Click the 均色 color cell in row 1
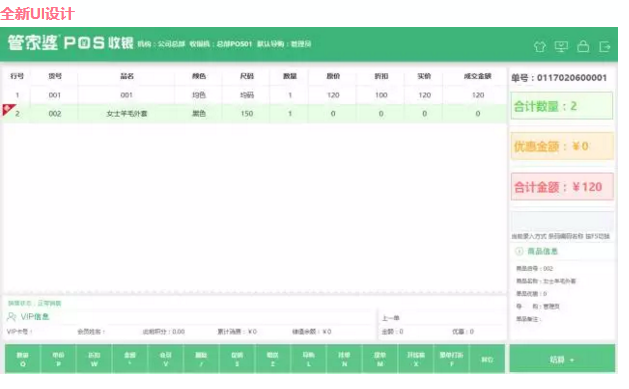This screenshot has height=389, width=629. pos(199,95)
